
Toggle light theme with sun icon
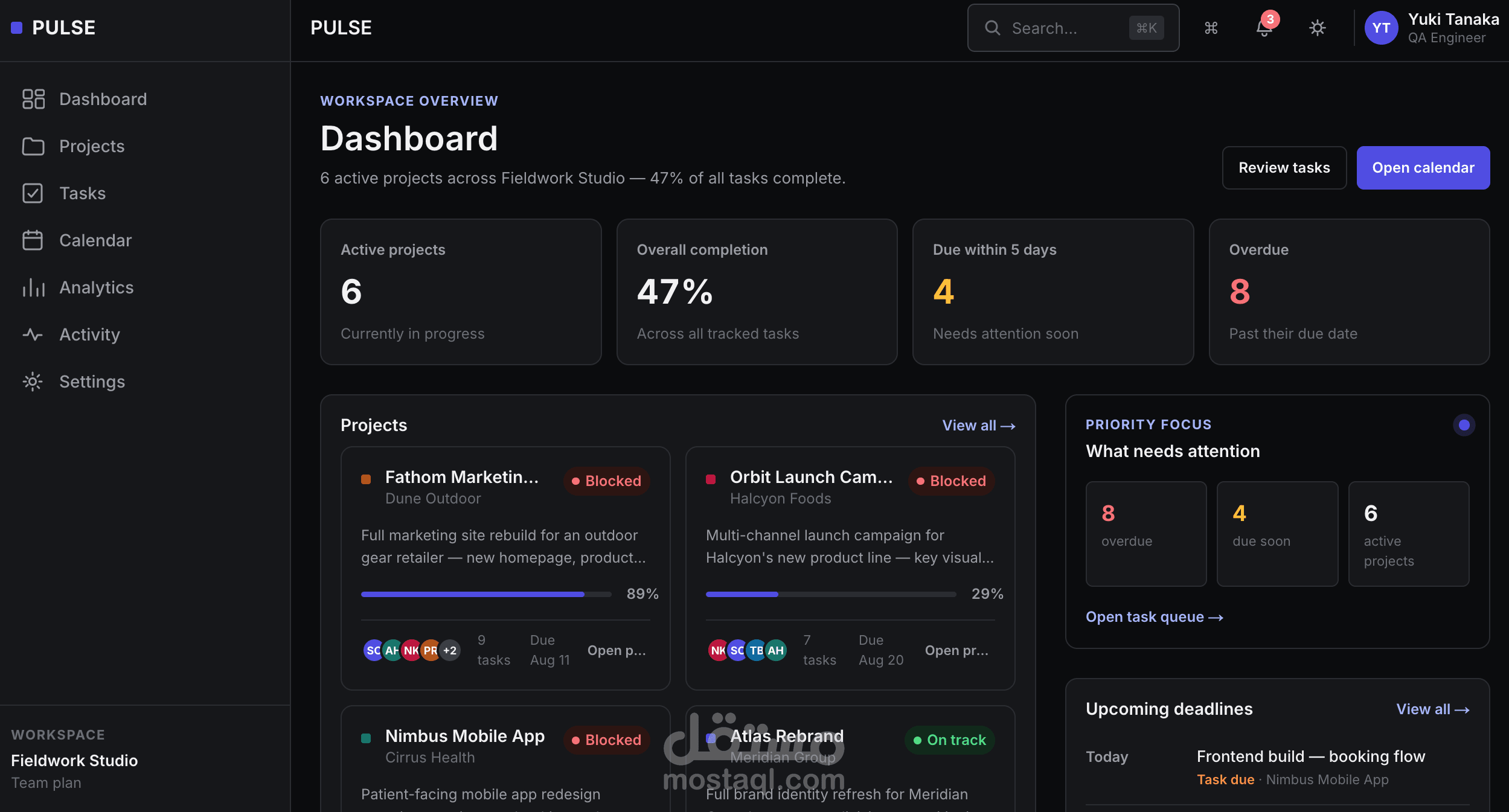[1317, 28]
